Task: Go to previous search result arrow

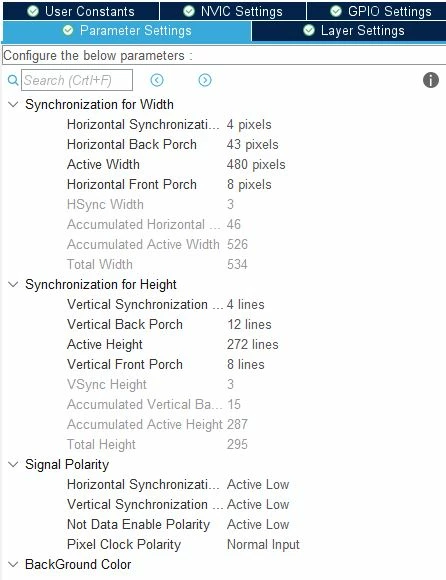Action: coord(157,80)
